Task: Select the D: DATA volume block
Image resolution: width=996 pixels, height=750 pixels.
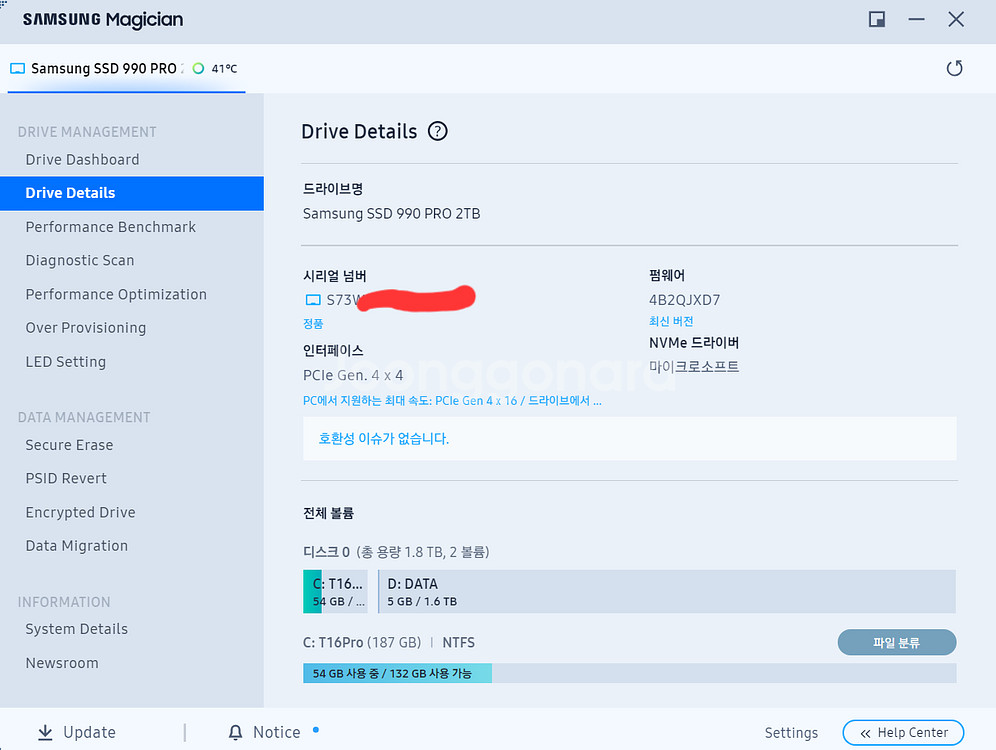Action: [x=667, y=591]
